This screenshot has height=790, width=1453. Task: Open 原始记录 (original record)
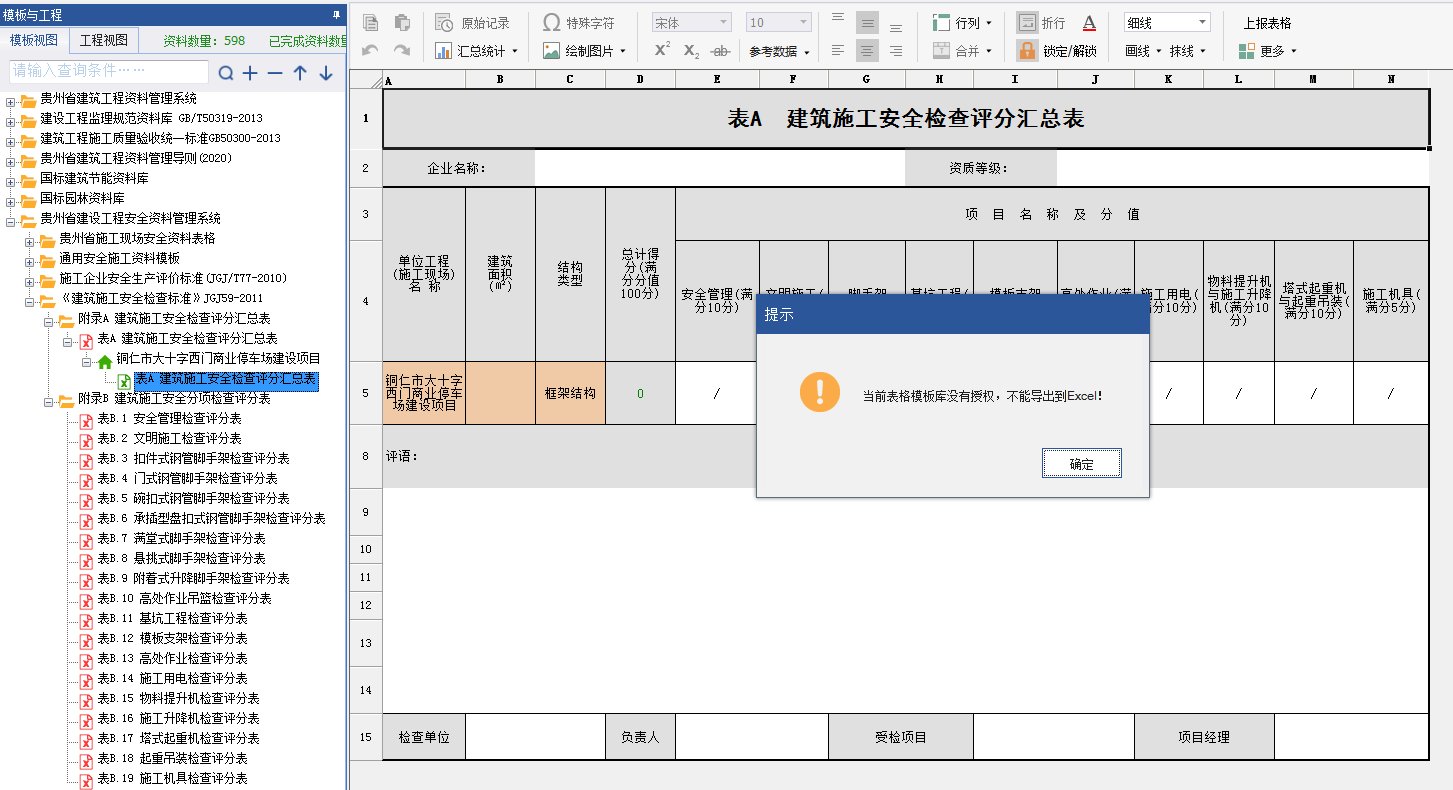pos(473,22)
